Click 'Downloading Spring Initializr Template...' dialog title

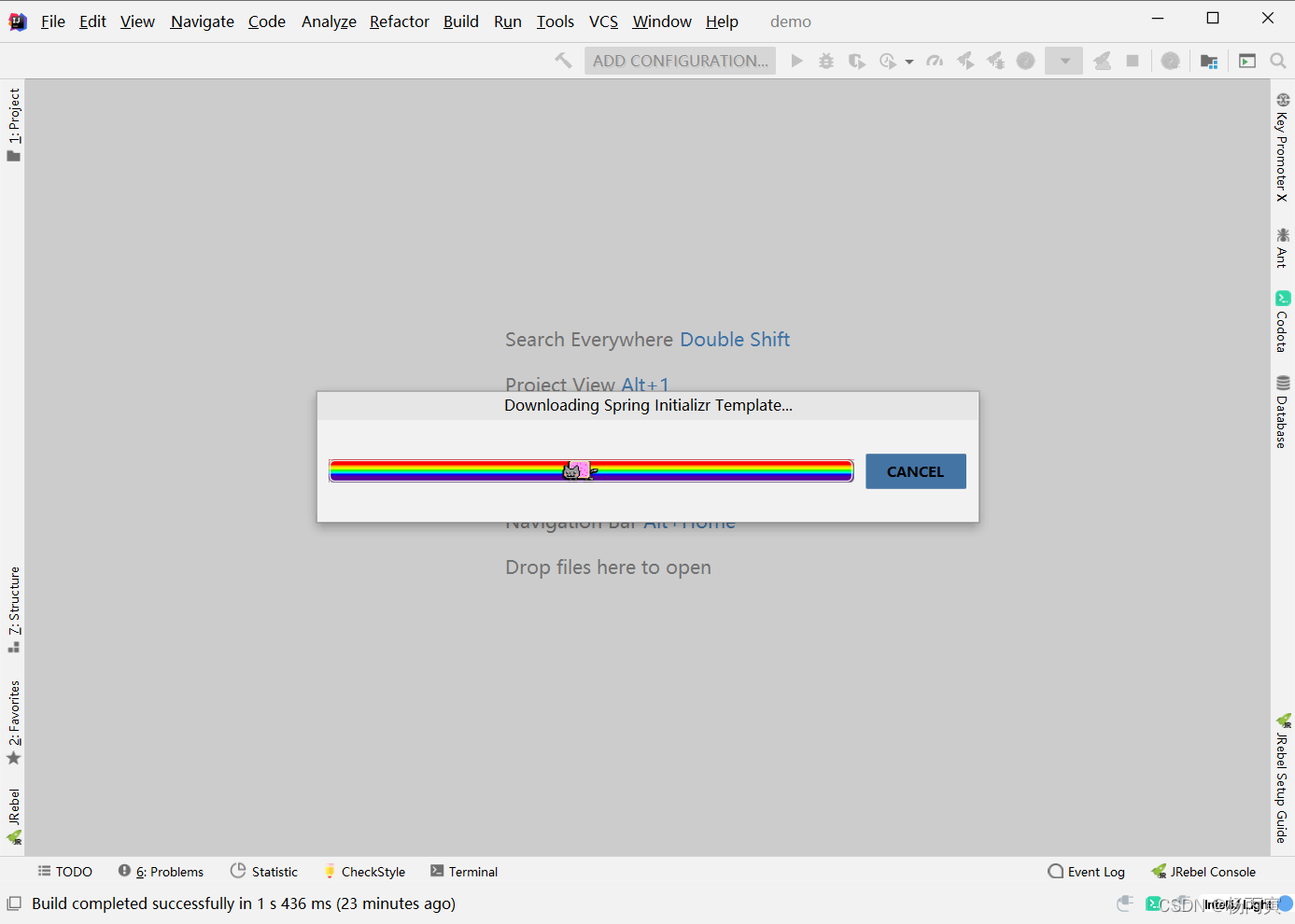648,405
